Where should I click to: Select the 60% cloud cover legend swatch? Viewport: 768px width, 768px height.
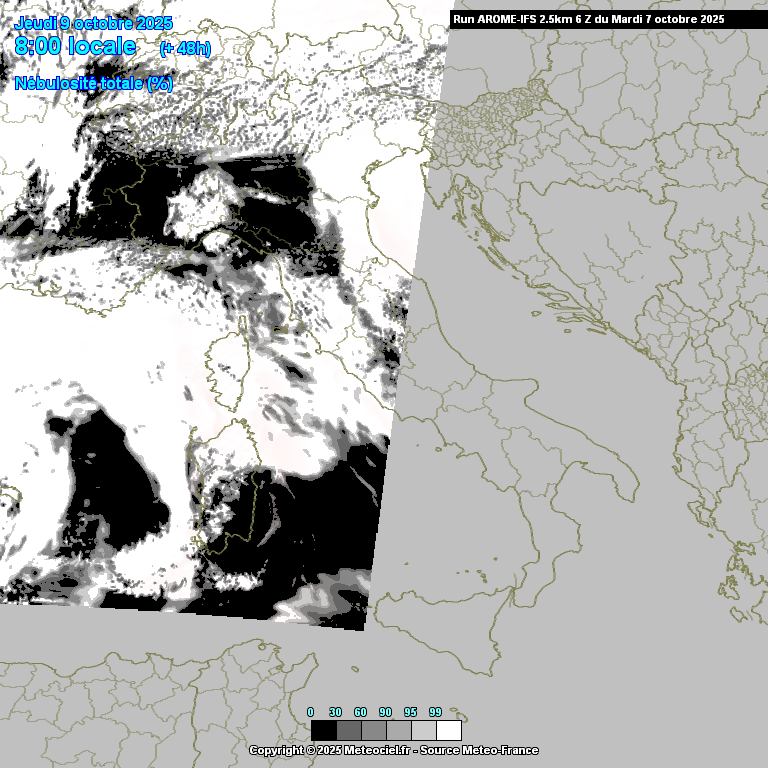point(373,730)
